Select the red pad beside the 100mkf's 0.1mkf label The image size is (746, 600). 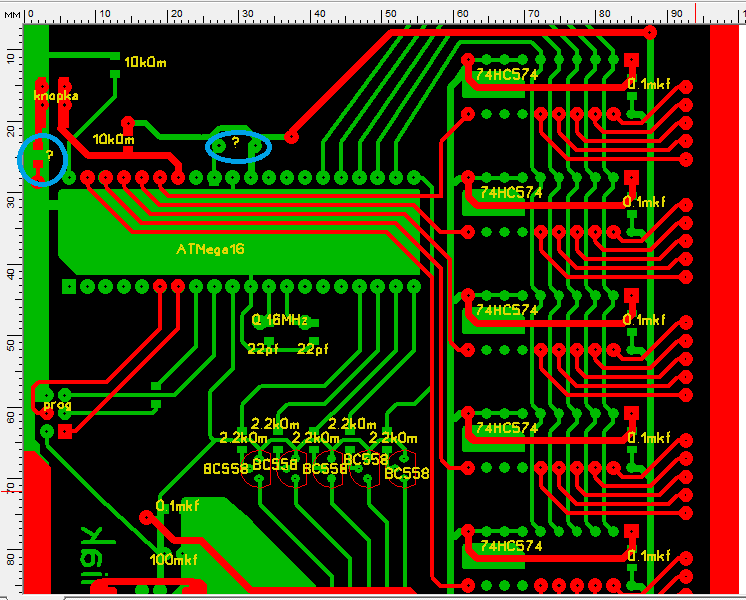(x=147, y=517)
